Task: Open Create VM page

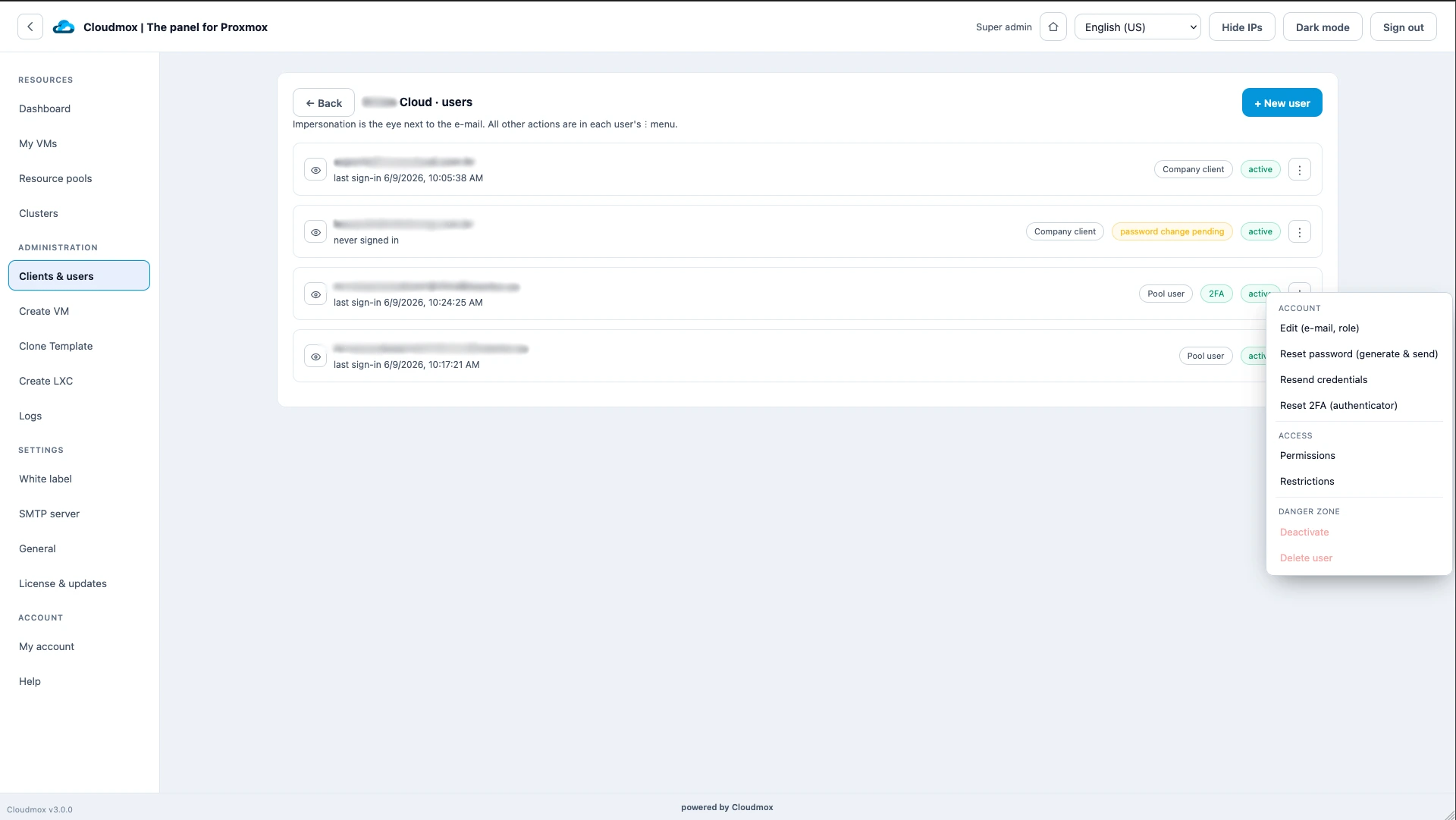Action: tap(79, 311)
